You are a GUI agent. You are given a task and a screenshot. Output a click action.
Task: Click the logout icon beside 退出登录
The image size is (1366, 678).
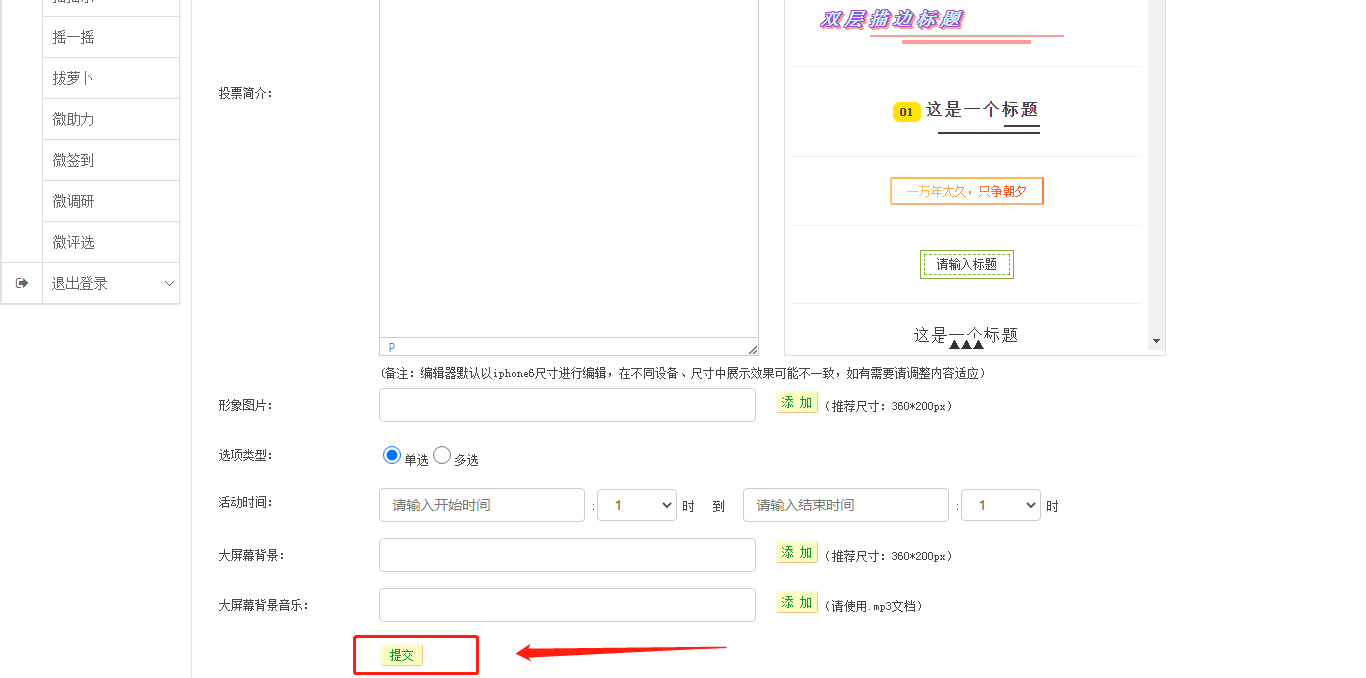pos(22,283)
